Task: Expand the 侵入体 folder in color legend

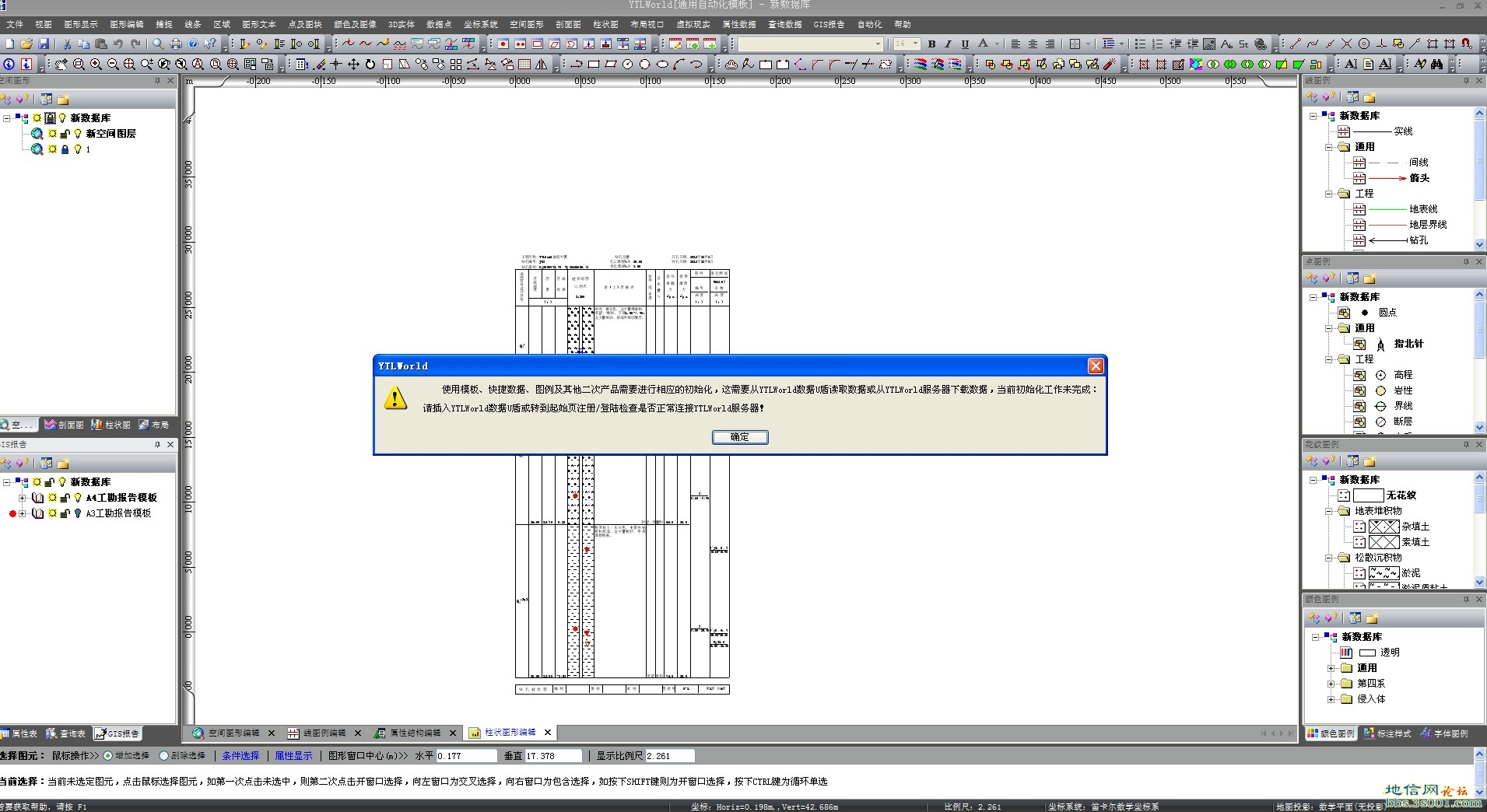Action: pos(1331,699)
